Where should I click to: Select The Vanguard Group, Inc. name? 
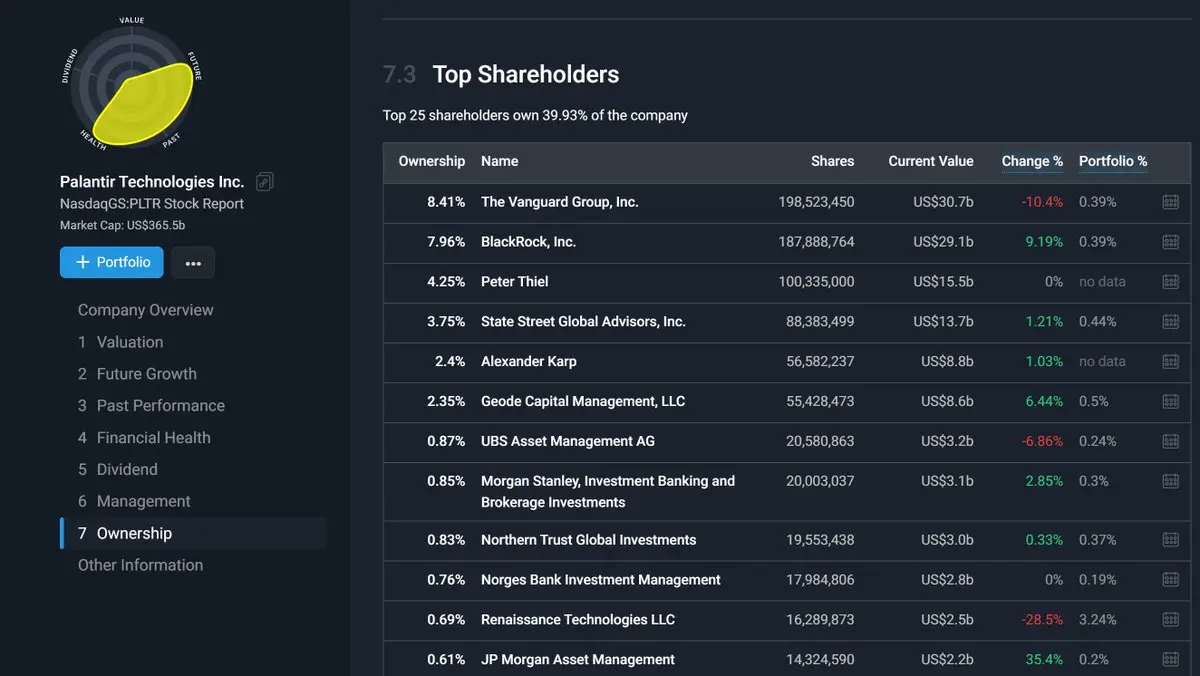pos(560,202)
